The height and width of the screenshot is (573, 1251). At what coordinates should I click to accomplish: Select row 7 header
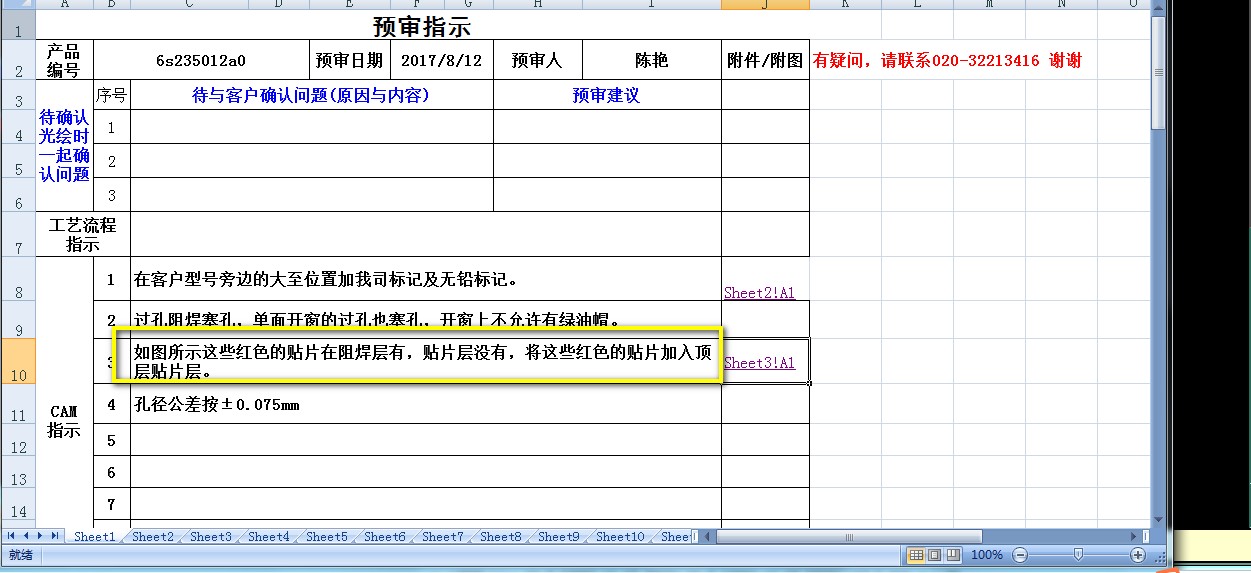pos(17,233)
